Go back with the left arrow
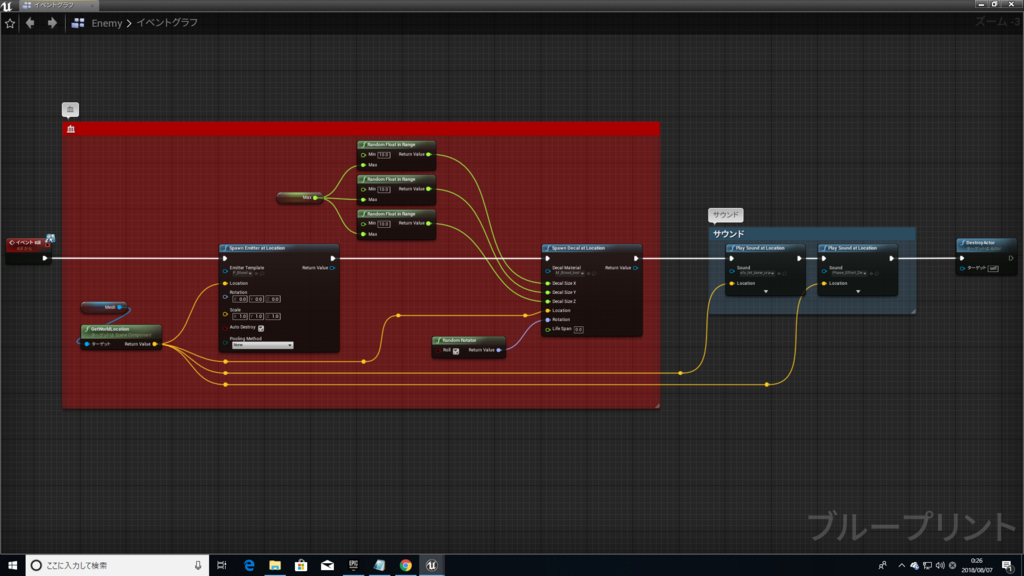 point(30,23)
